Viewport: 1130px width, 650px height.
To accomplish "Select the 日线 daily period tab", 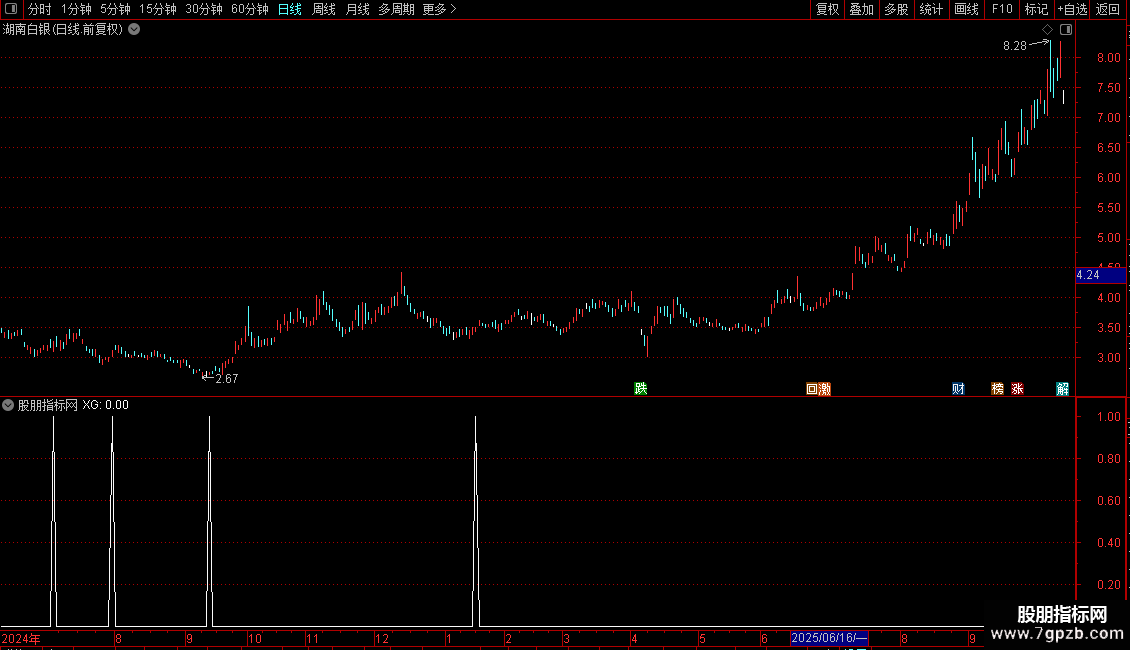I will coord(290,9).
